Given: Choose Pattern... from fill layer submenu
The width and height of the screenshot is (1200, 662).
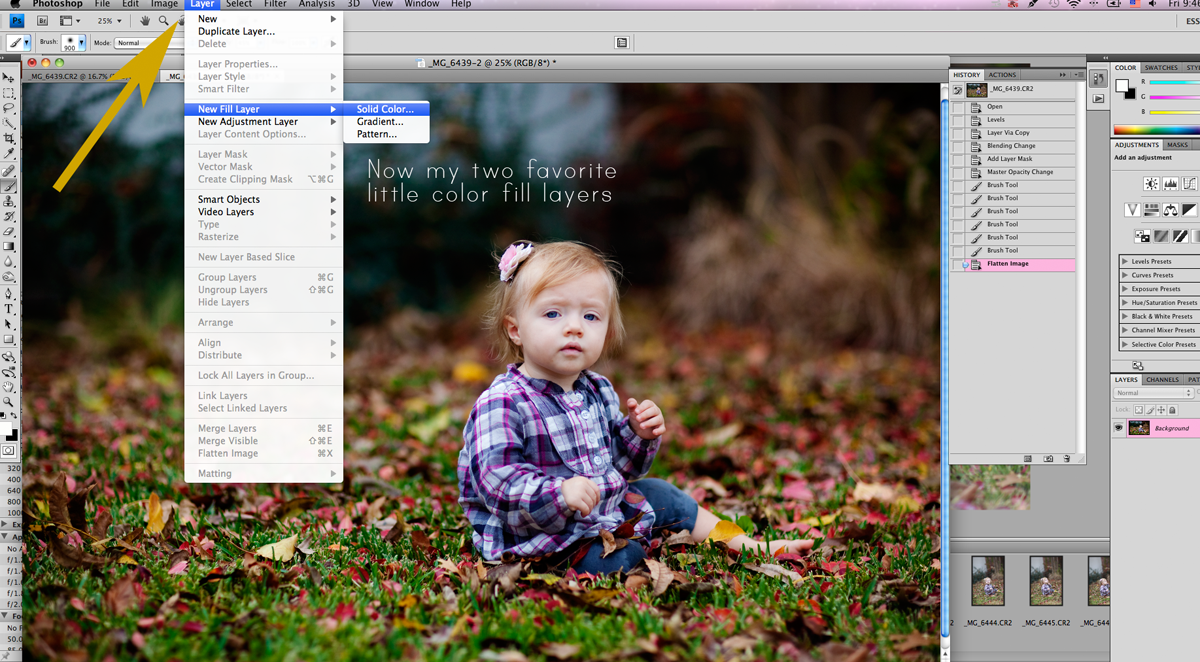Looking at the screenshot, I should click(x=386, y=134).
